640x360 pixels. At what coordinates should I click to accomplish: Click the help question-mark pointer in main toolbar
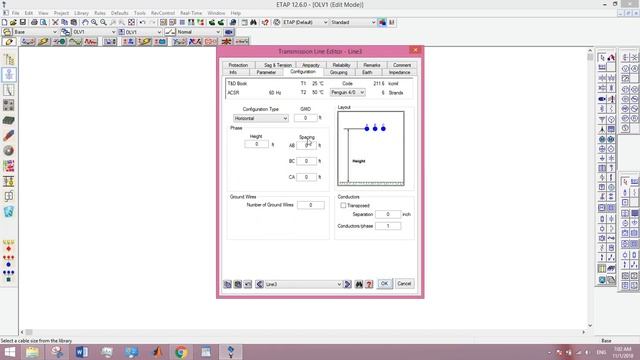265,22
